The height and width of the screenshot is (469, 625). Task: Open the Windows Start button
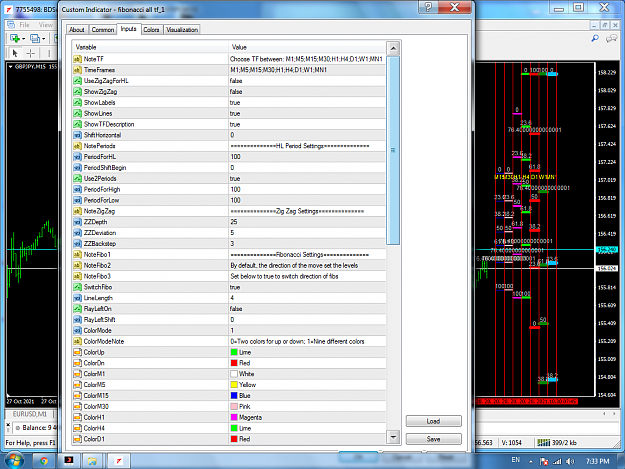pyautogui.click(x=14, y=461)
